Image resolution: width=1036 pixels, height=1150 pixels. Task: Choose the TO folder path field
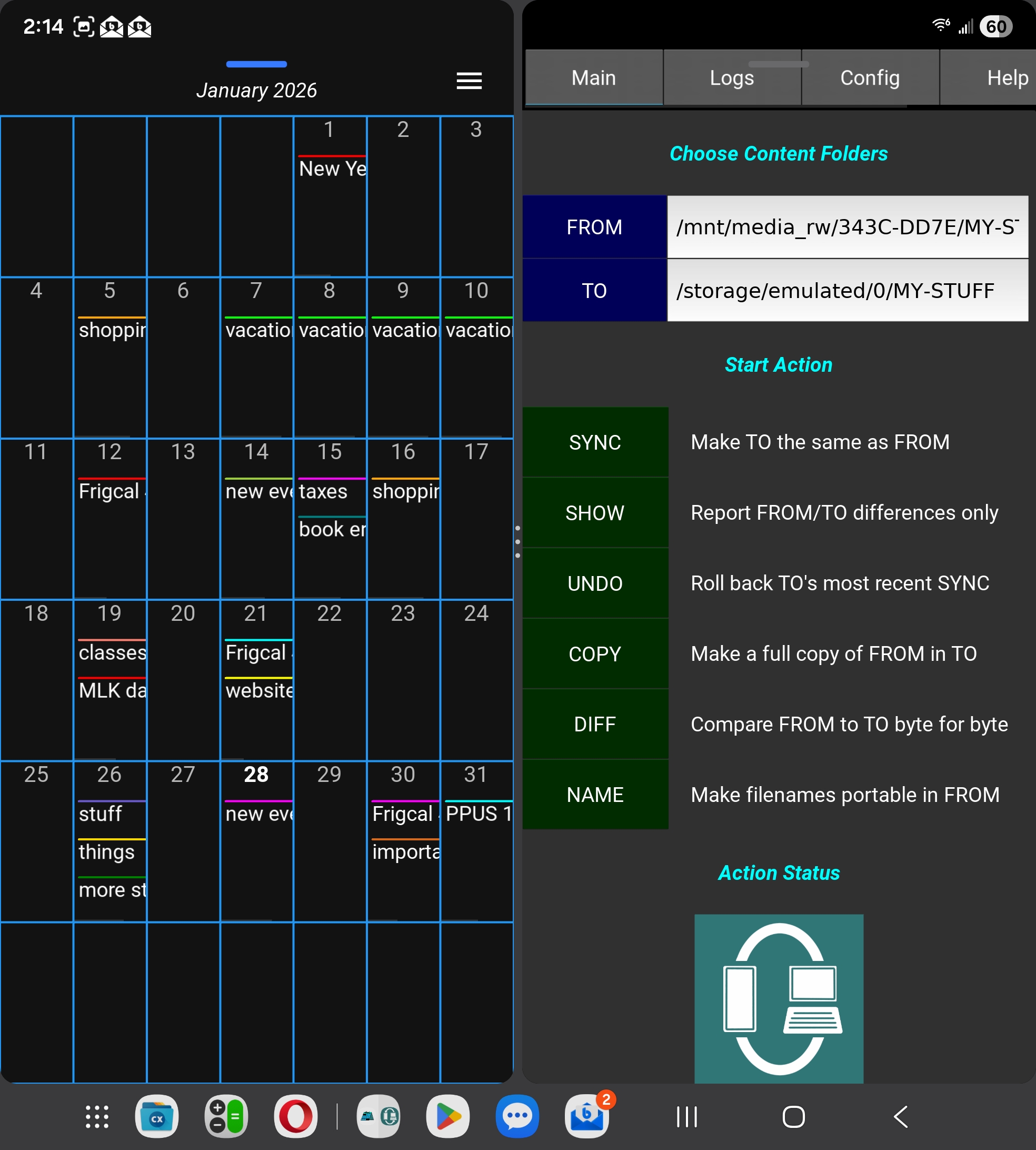(847, 291)
